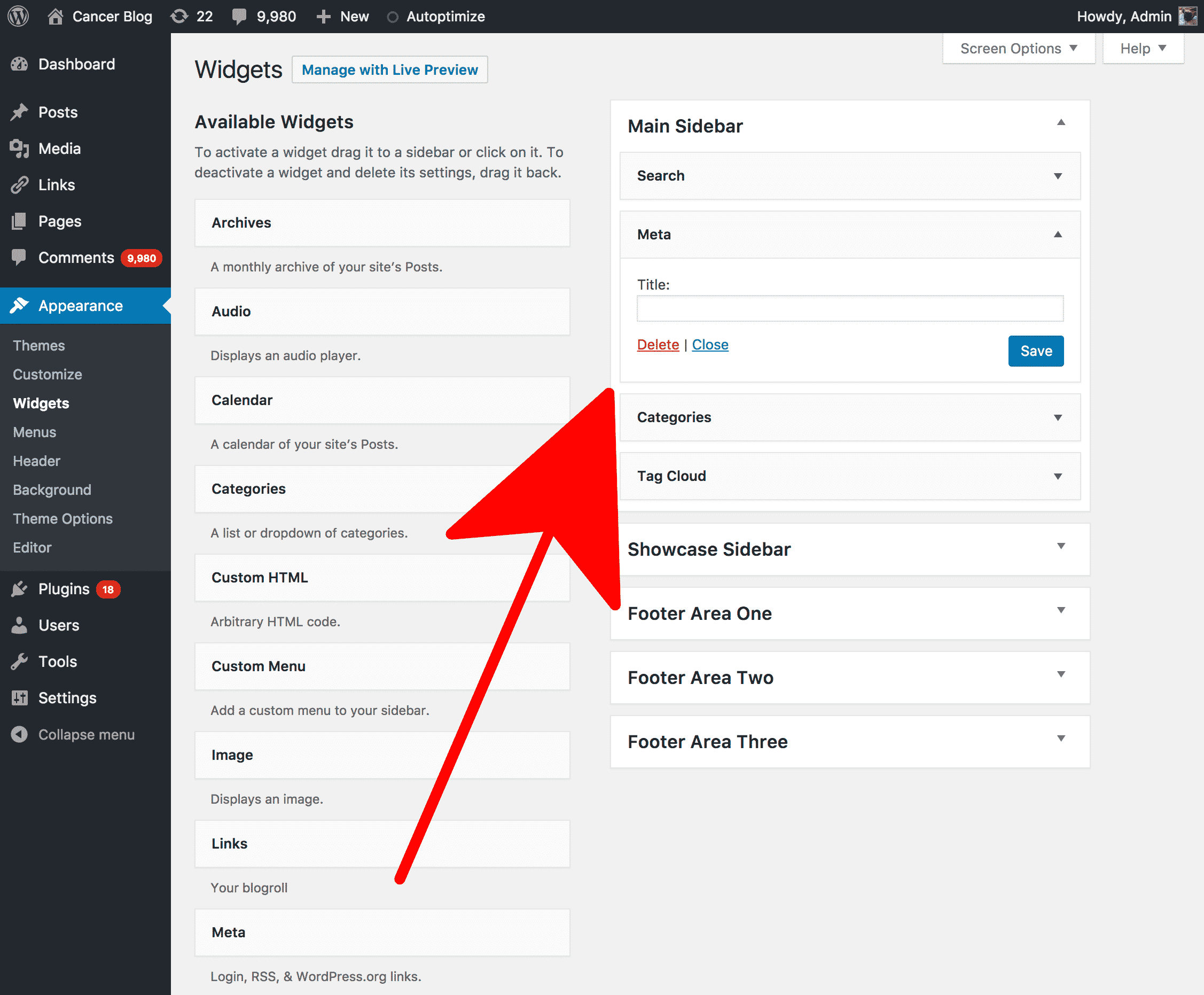Click the Posts menu icon

pyautogui.click(x=19, y=112)
